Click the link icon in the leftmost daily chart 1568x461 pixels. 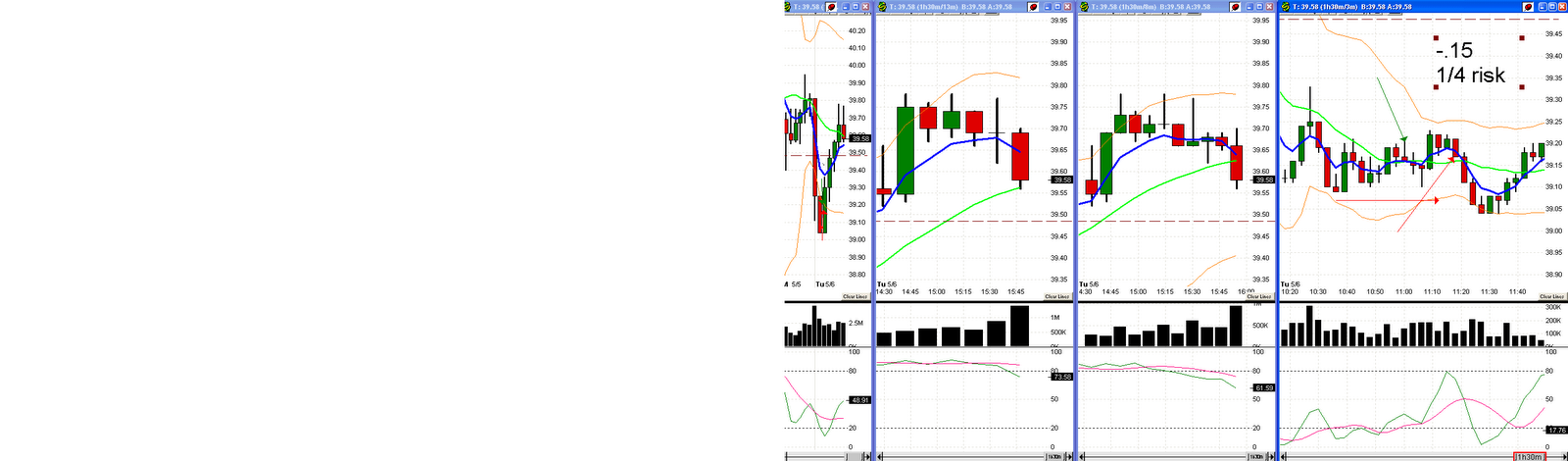coord(830,6)
